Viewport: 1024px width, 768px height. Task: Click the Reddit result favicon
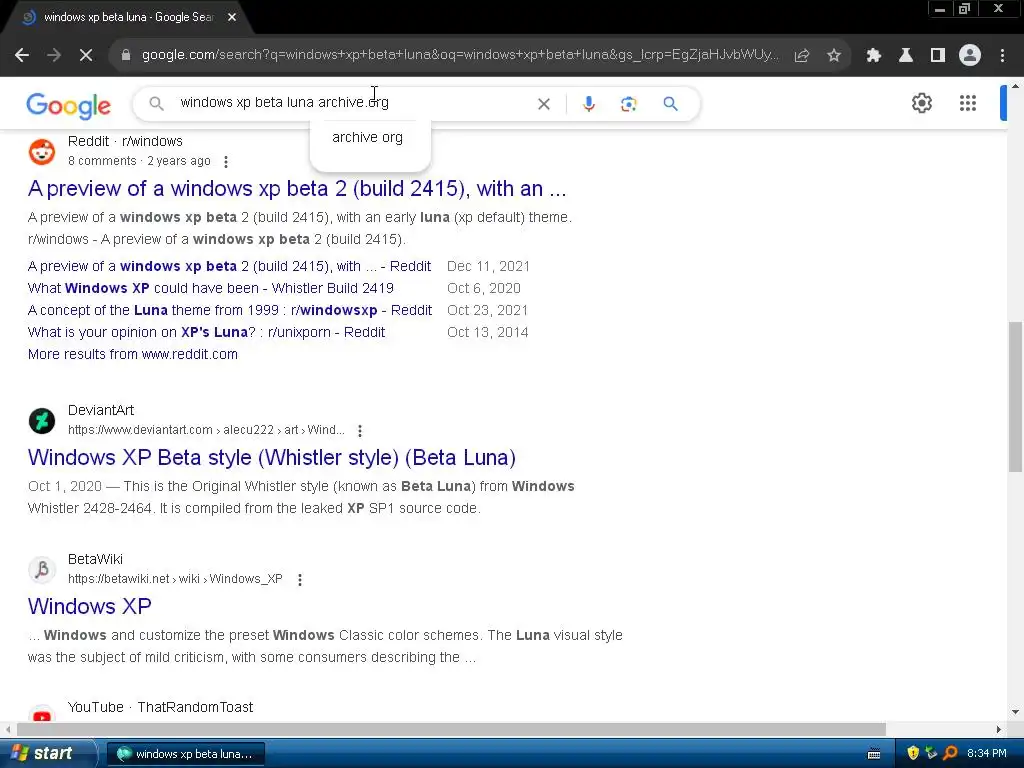tap(42, 152)
